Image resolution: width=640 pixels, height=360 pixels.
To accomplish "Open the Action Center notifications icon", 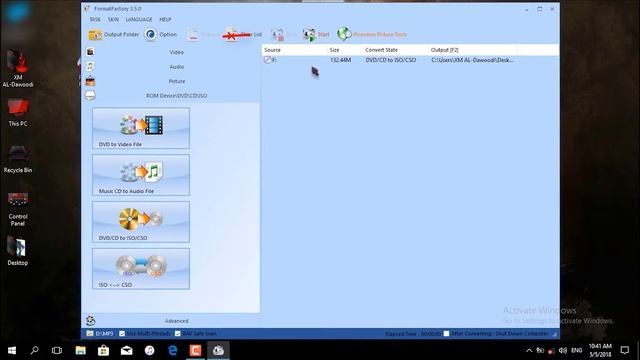I will point(625,350).
